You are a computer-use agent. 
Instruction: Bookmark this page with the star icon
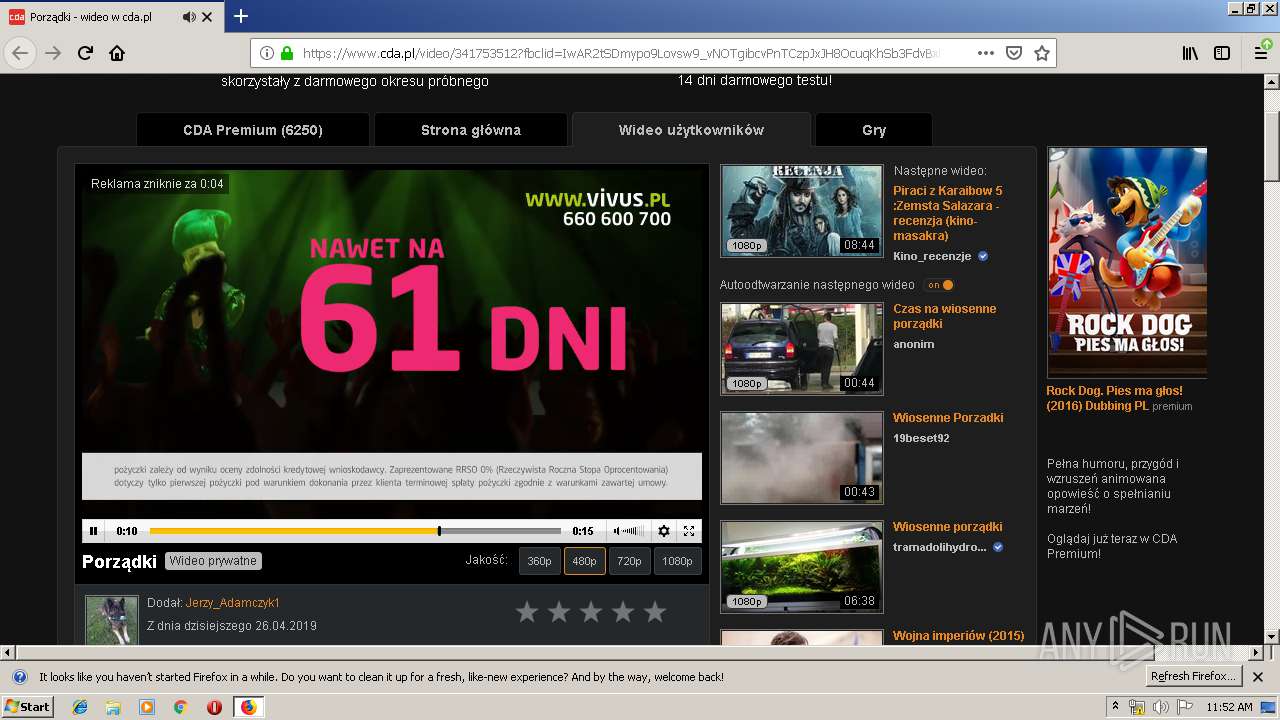coord(1042,54)
